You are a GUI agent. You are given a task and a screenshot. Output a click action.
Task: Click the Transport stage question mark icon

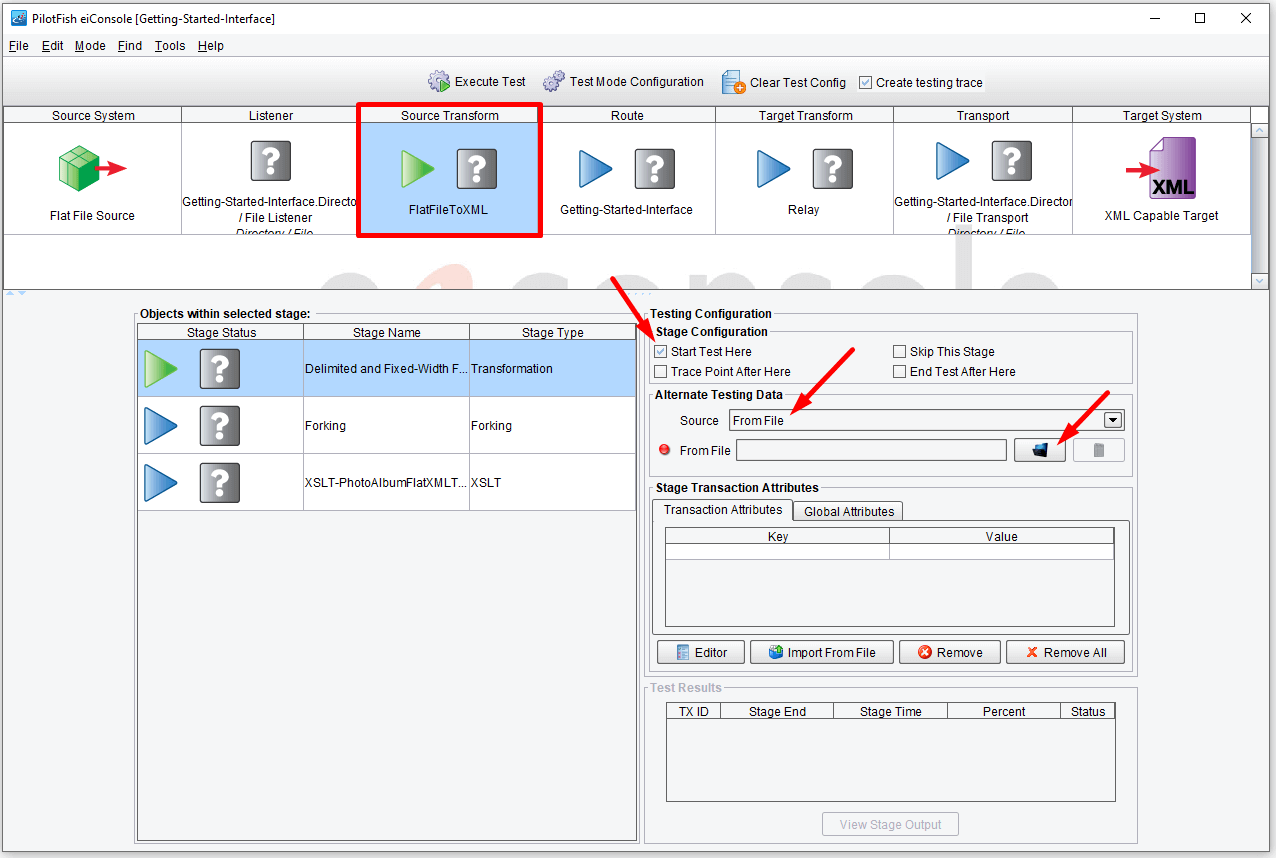tap(1012, 161)
